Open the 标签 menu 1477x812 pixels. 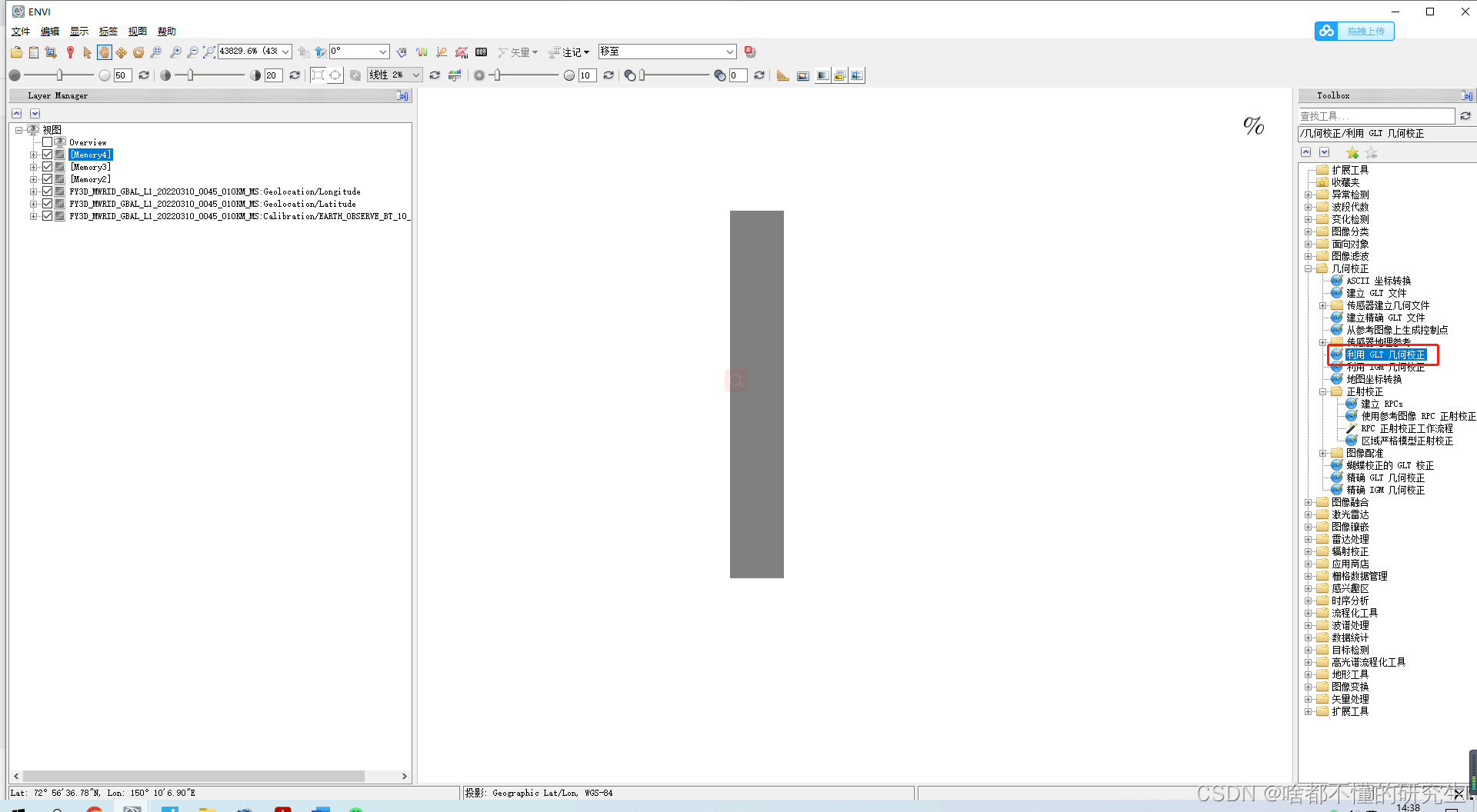tap(108, 32)
